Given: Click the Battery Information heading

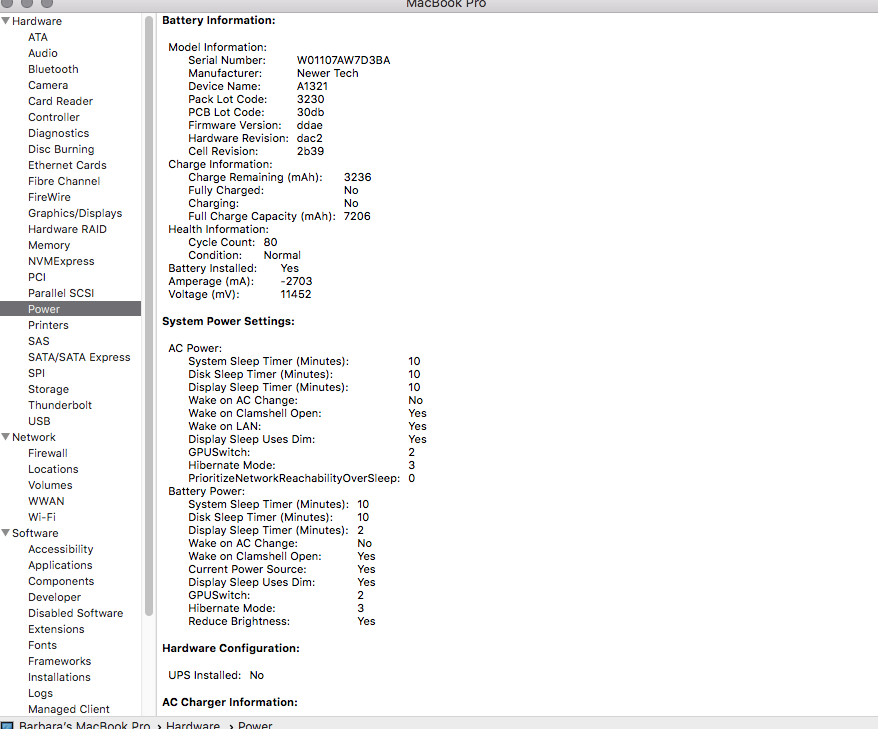Looking at the screenshot, I should point(219,20).
